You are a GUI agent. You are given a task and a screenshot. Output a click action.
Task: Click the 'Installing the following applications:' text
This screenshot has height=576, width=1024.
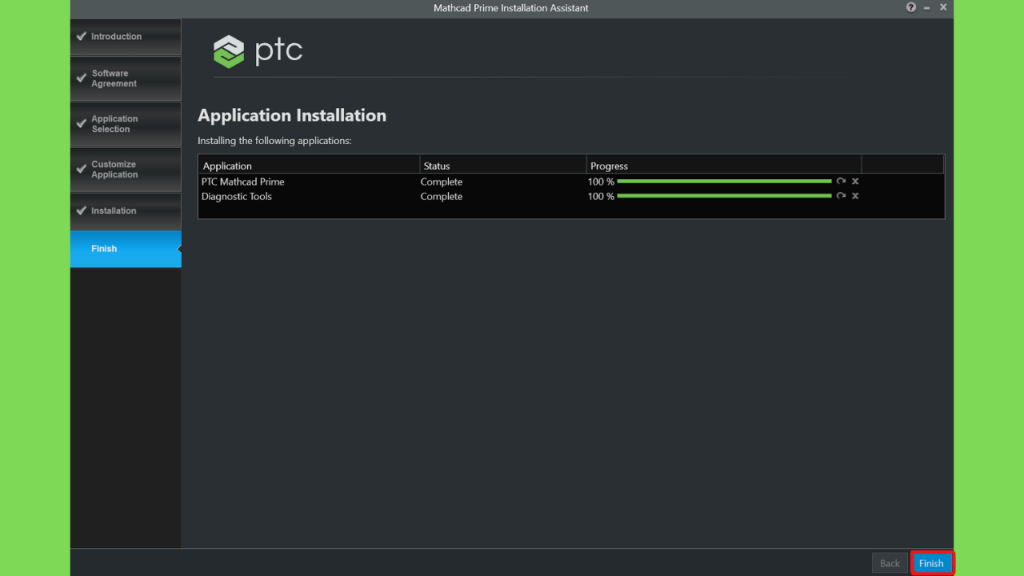[x=274, y=140]
